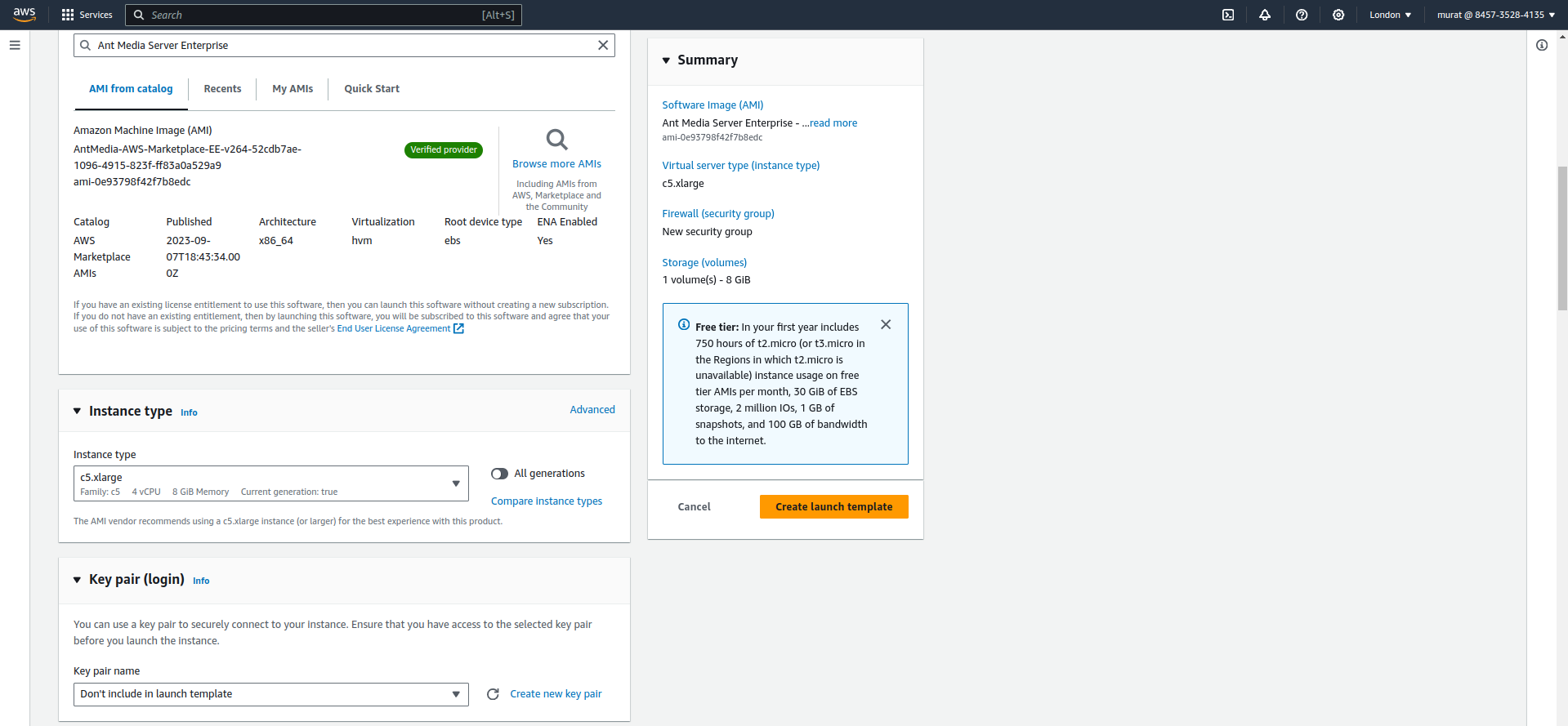Screen dimensions: 1568x726
Task: Click the page vertical scrollbar
Action: pos(1562,238)
